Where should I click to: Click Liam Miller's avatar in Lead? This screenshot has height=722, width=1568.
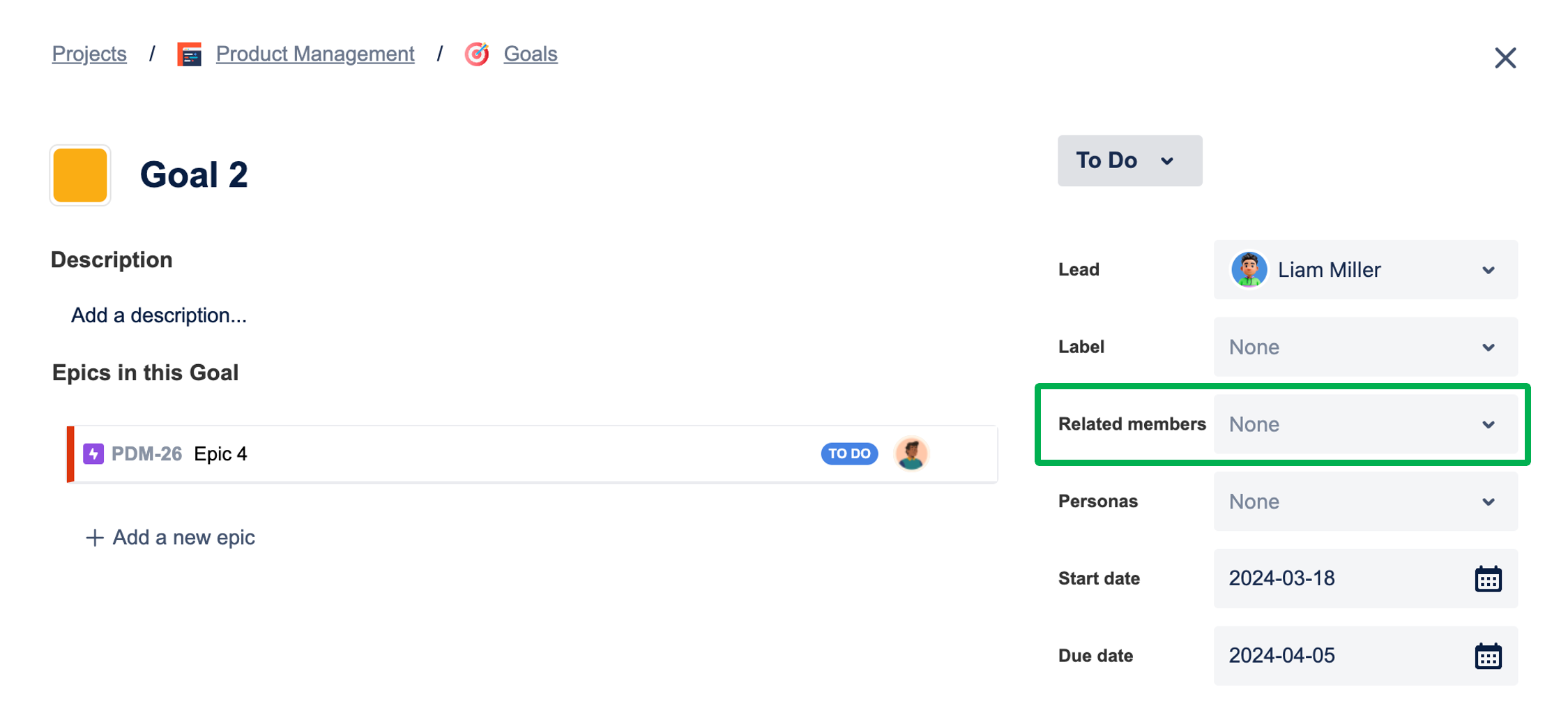click(x=1249, y=270)
